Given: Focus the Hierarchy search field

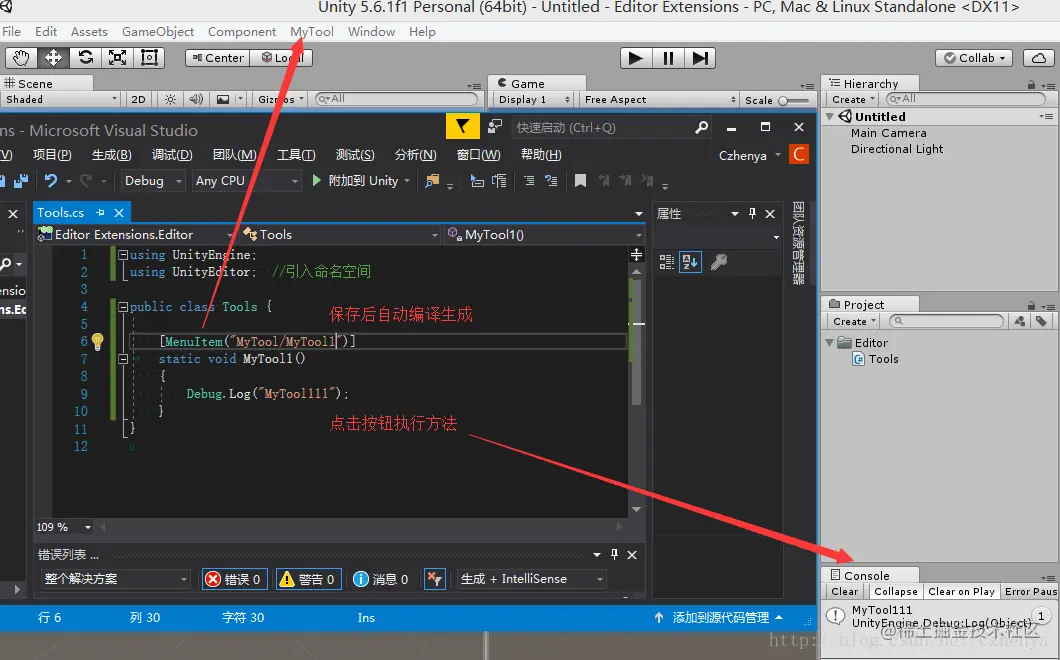Looking at the screenshot, I should [x=965, y=99].
